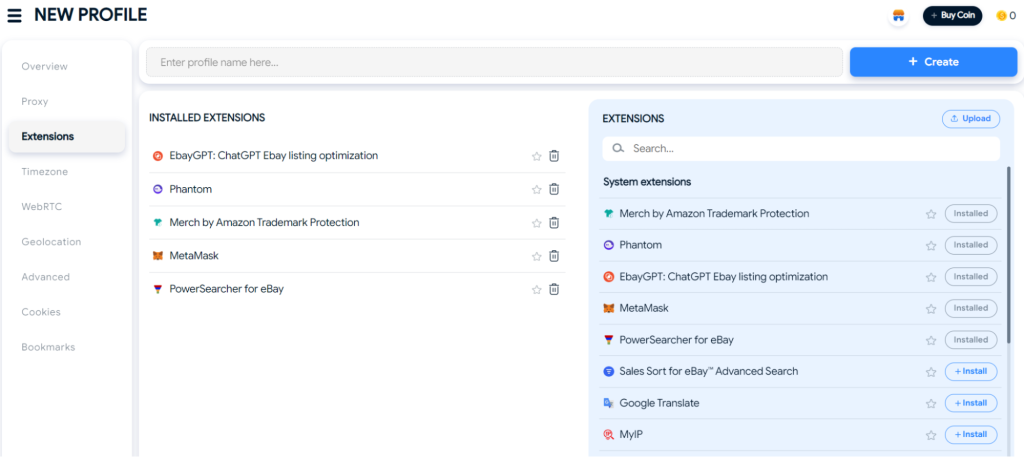Click EbayGPT icon in system extensions
This screenshot has width=1024, height=457.
click(x=609, y=277)
